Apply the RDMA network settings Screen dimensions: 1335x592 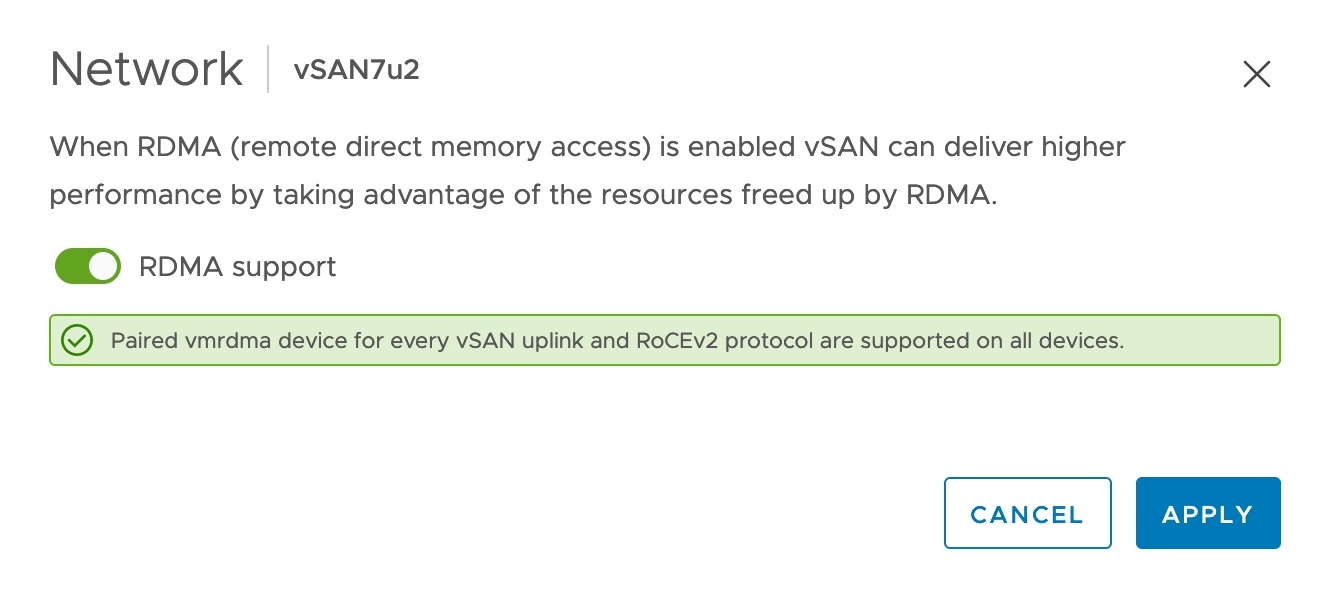click(x=1207, y=513)
